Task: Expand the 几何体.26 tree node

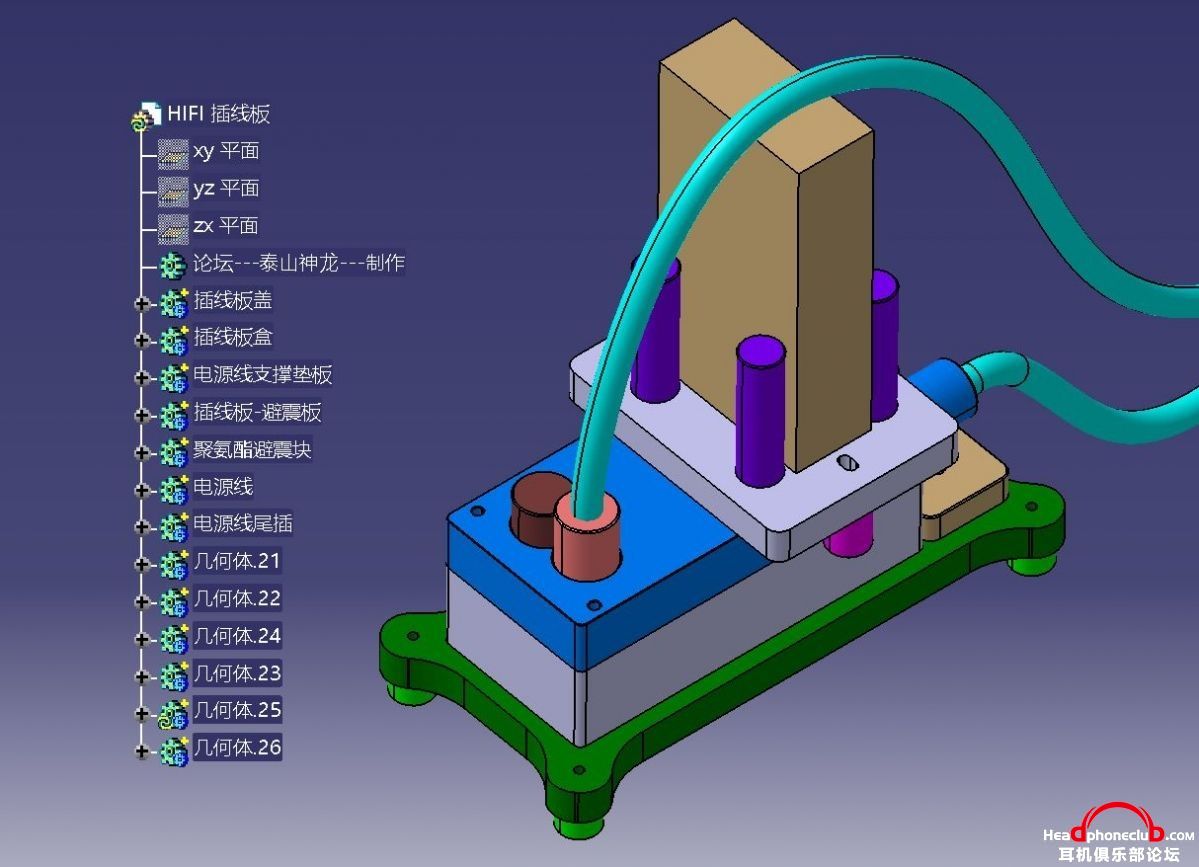Action: coord(141,751)
